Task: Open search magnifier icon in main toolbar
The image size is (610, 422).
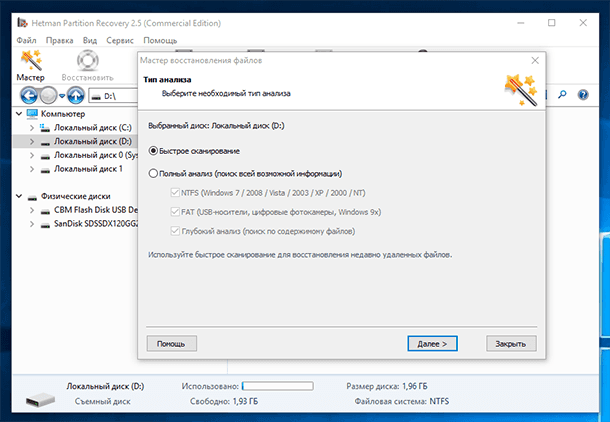Action: (x=562, y=95)
